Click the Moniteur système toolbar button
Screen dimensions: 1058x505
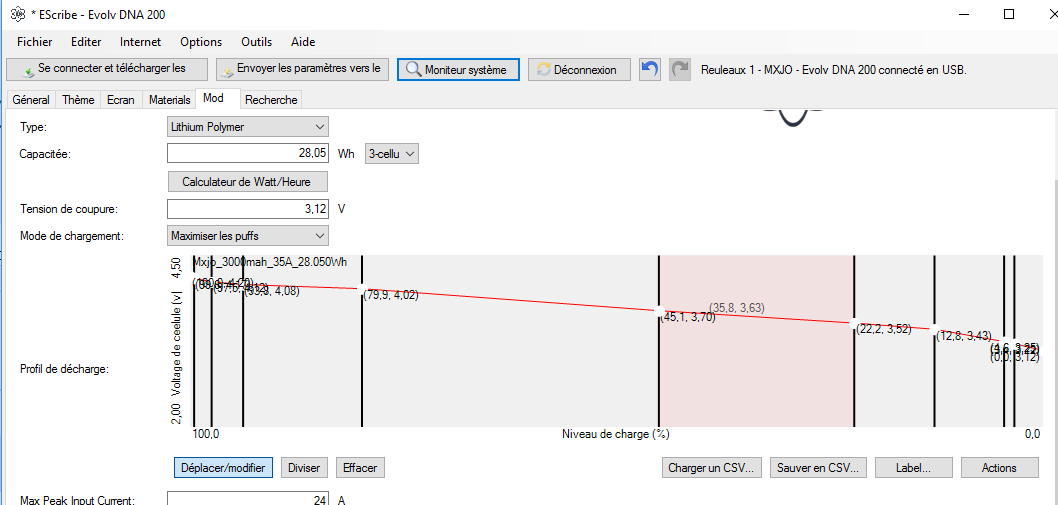pos(459,69)
